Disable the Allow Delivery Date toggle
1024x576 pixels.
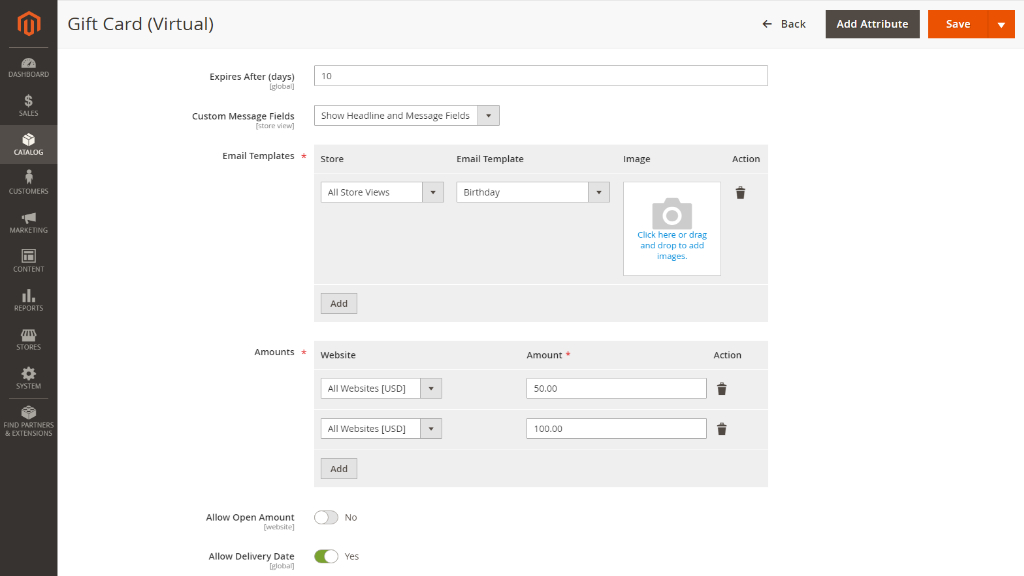(x=326, y=556)
